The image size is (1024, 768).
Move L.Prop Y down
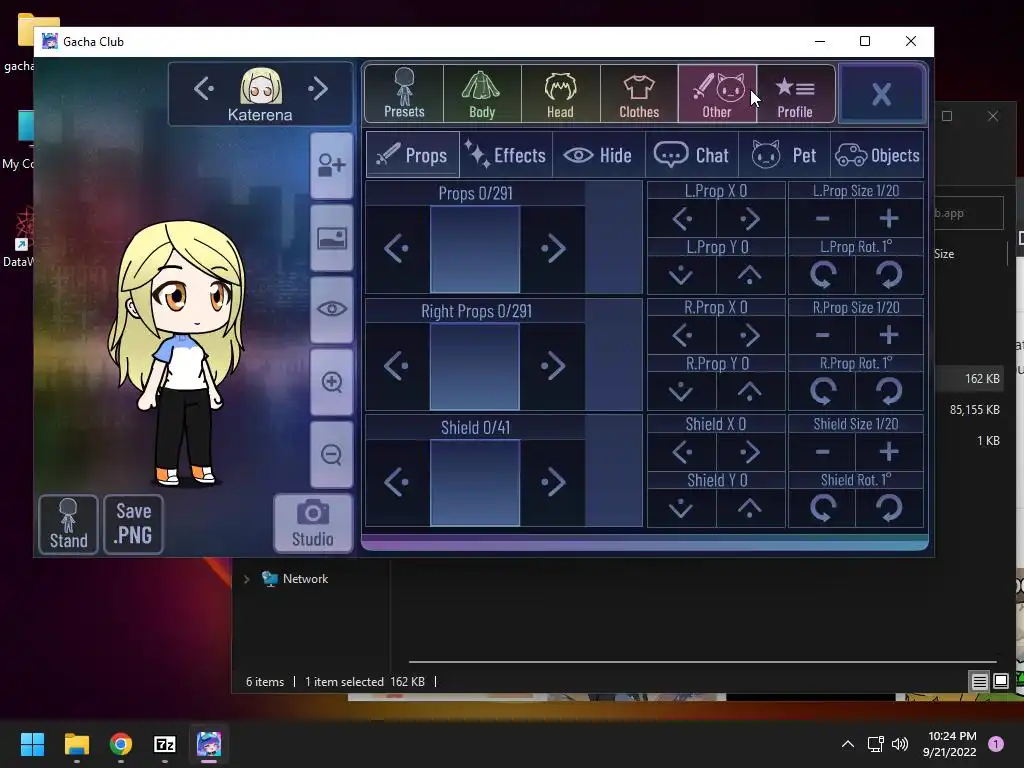click(682, 274)
